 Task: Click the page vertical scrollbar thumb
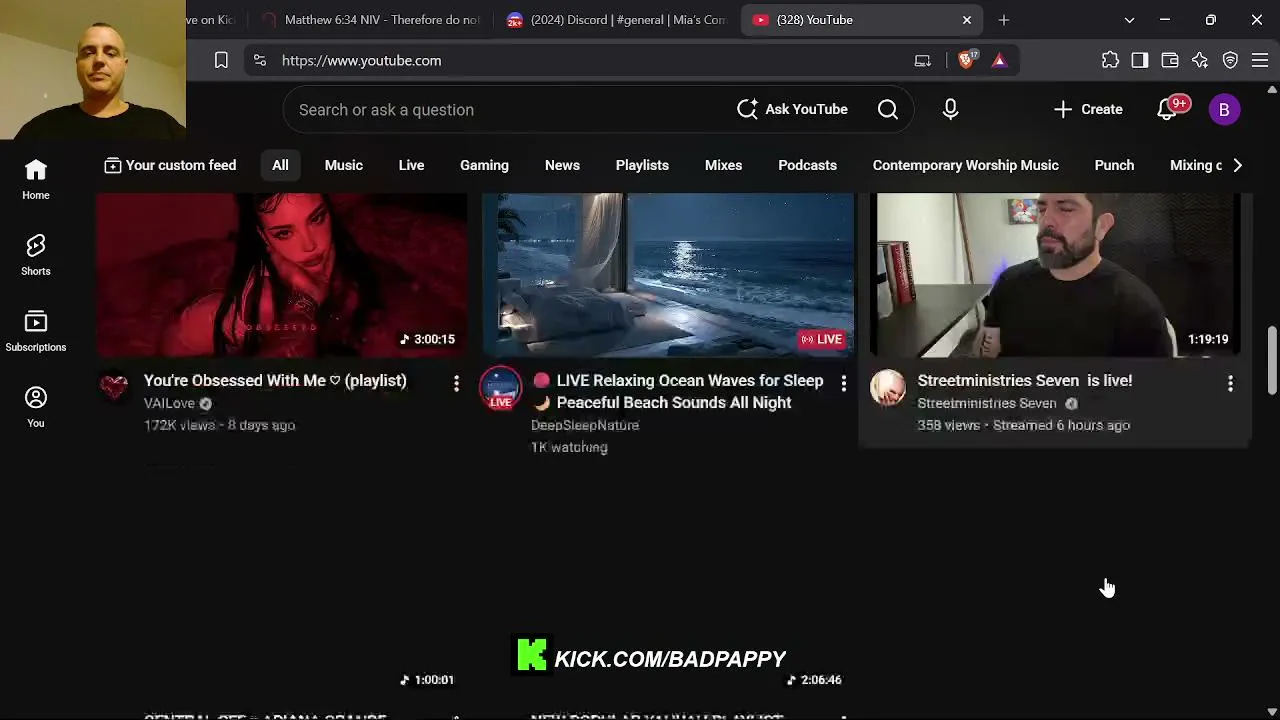(x=1272, y=360)
